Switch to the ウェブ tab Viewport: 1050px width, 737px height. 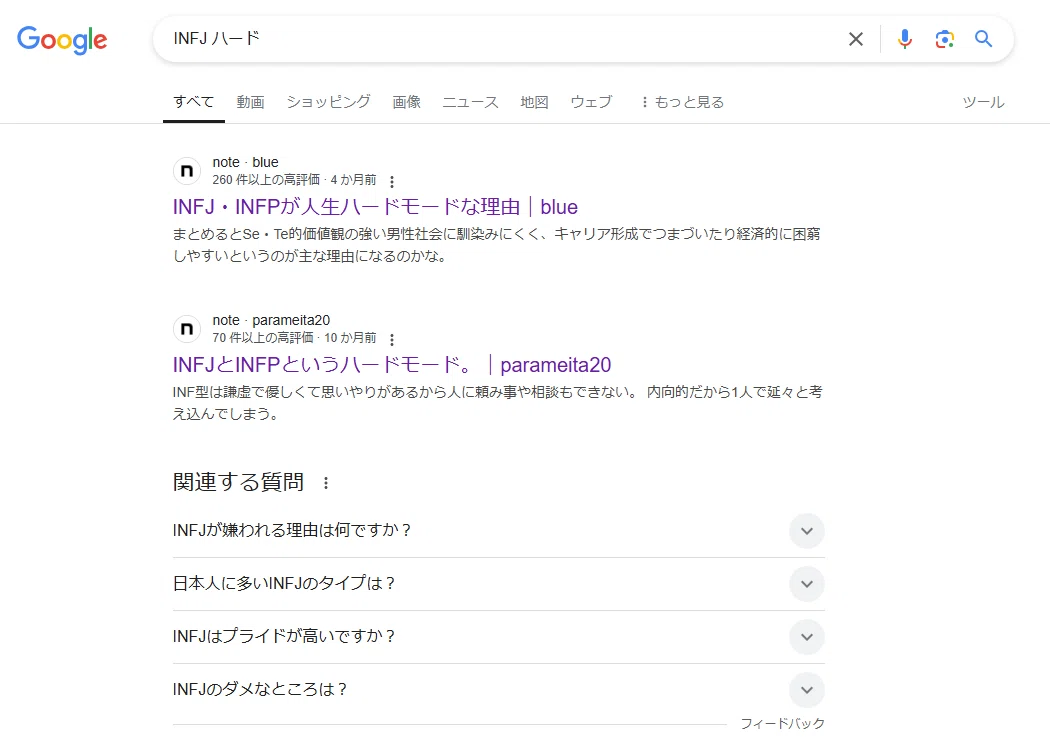coord(591,102)
